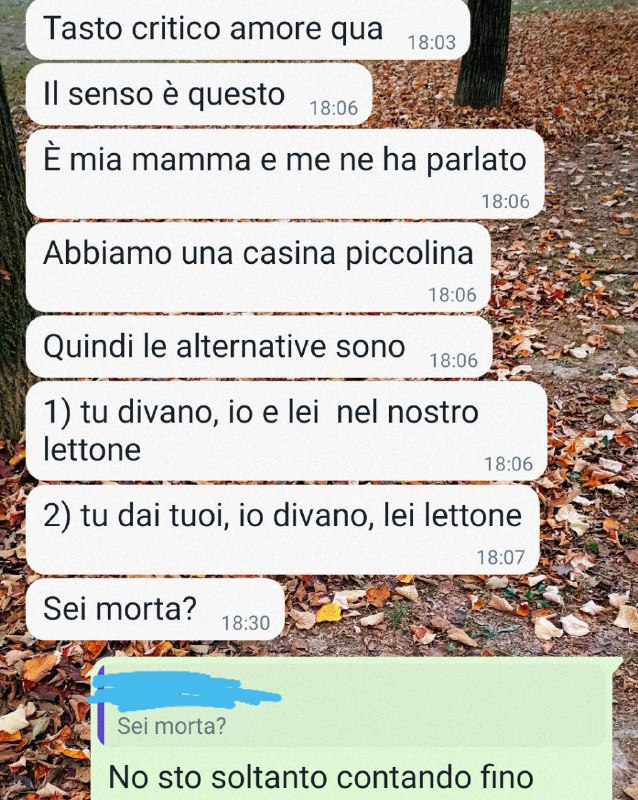Tap the 'Il senso è questo' message bubble
The image size is (638, 800).
[x=199, y=94]
